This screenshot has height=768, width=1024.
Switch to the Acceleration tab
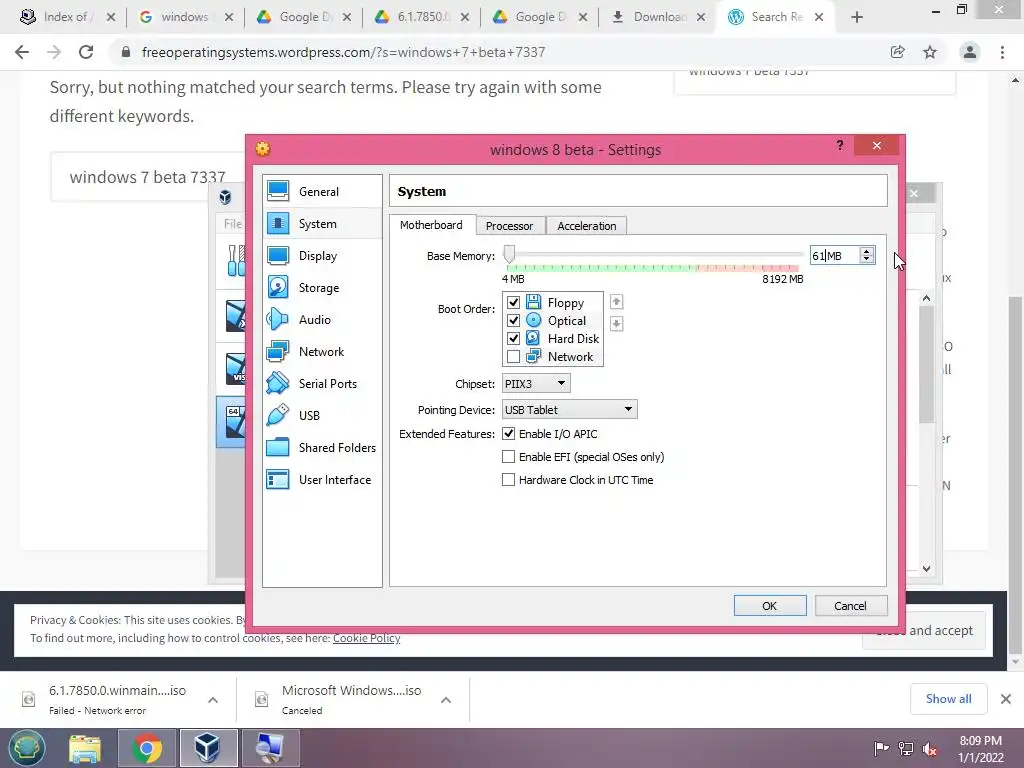[586, 226]
